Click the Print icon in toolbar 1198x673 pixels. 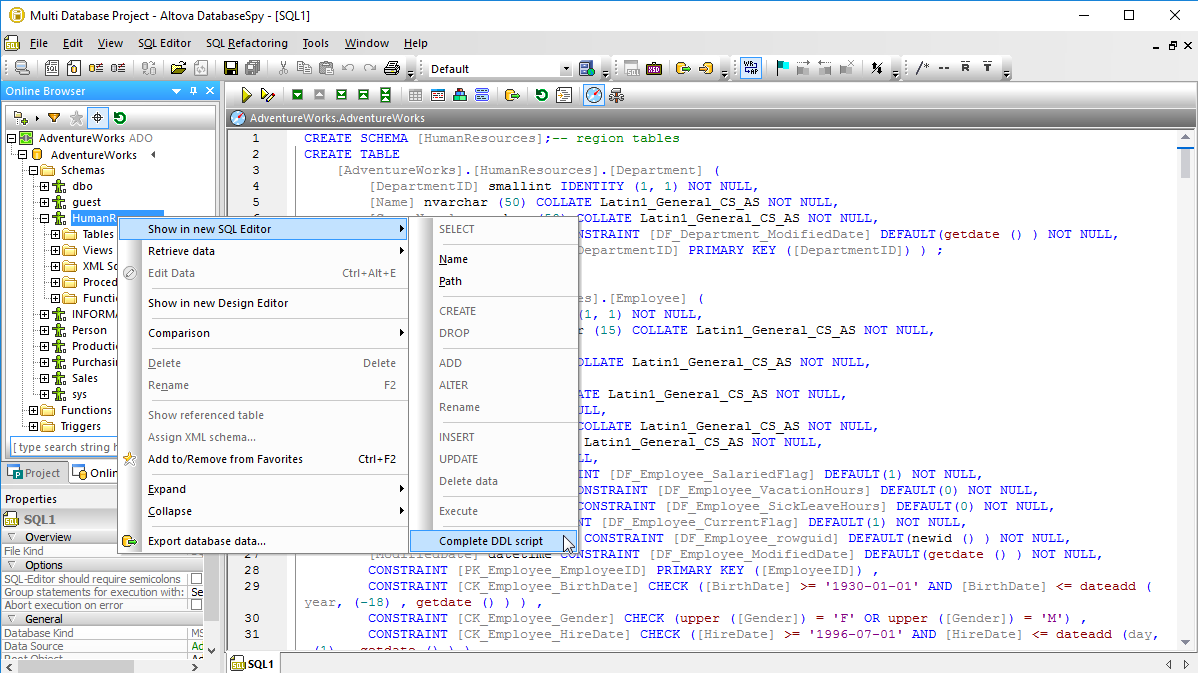(392, 69)
